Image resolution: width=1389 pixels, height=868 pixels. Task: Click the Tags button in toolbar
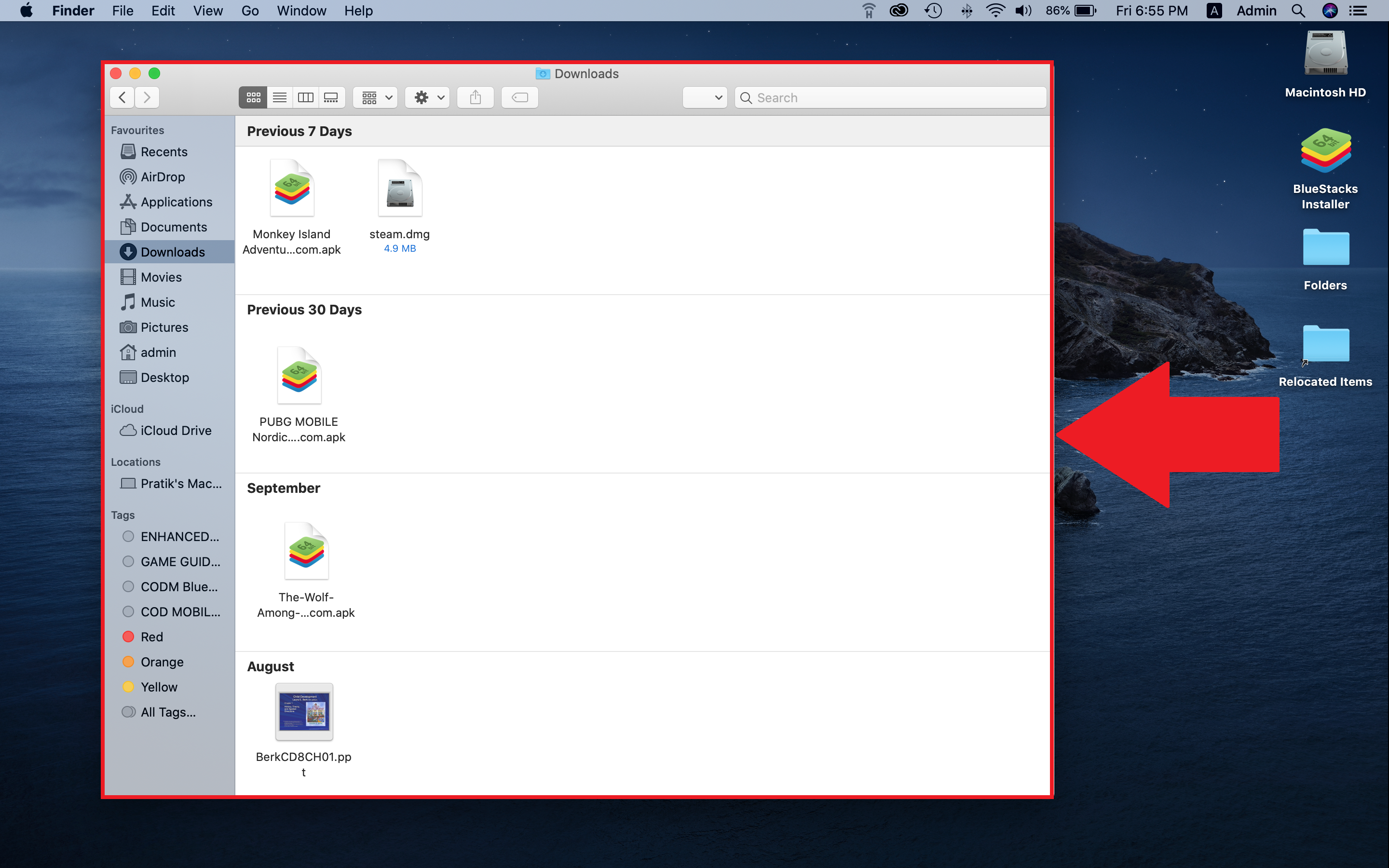click(520, 97)
